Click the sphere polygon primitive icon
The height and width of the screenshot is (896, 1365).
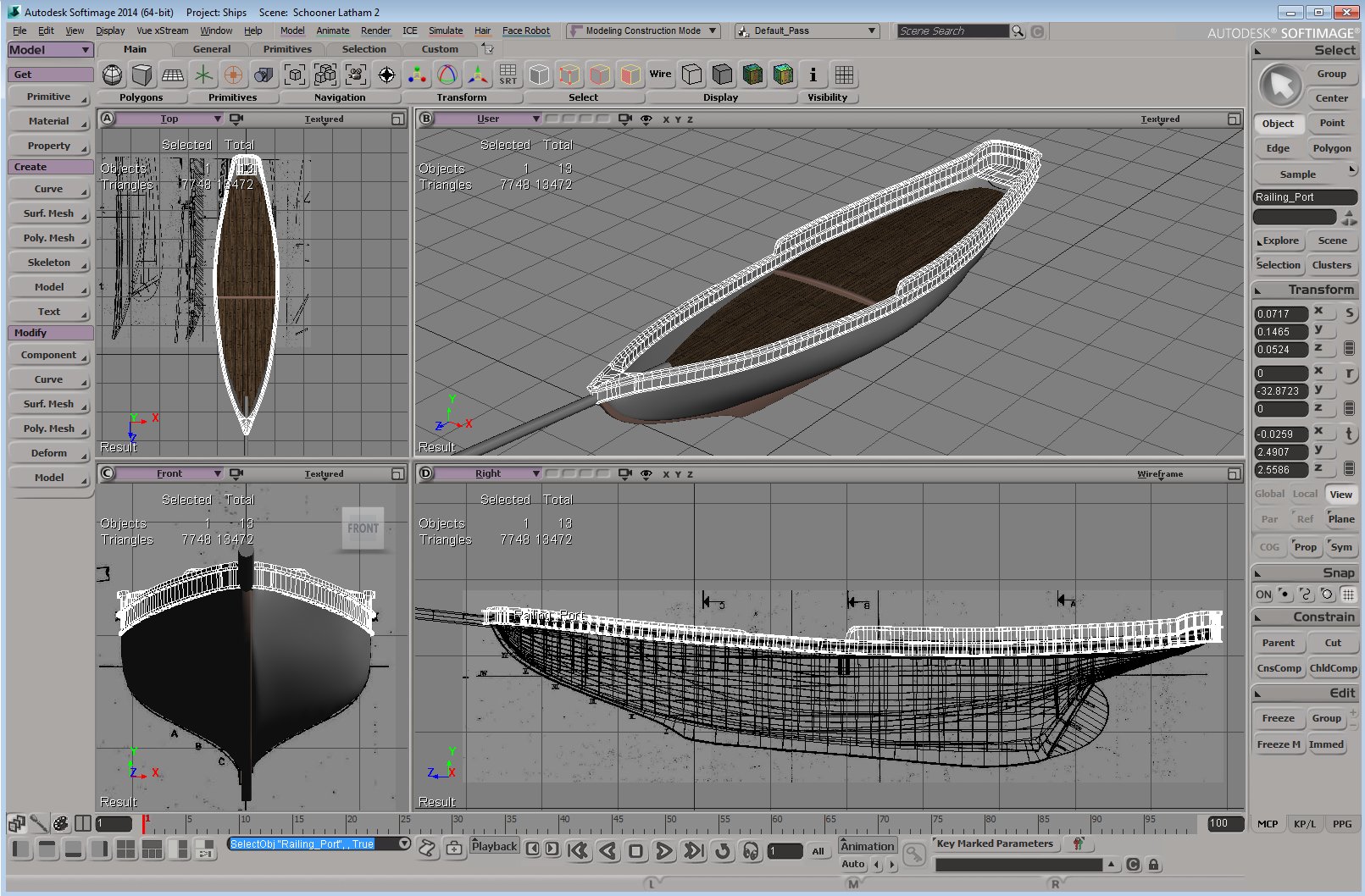[x=112, y=75]
